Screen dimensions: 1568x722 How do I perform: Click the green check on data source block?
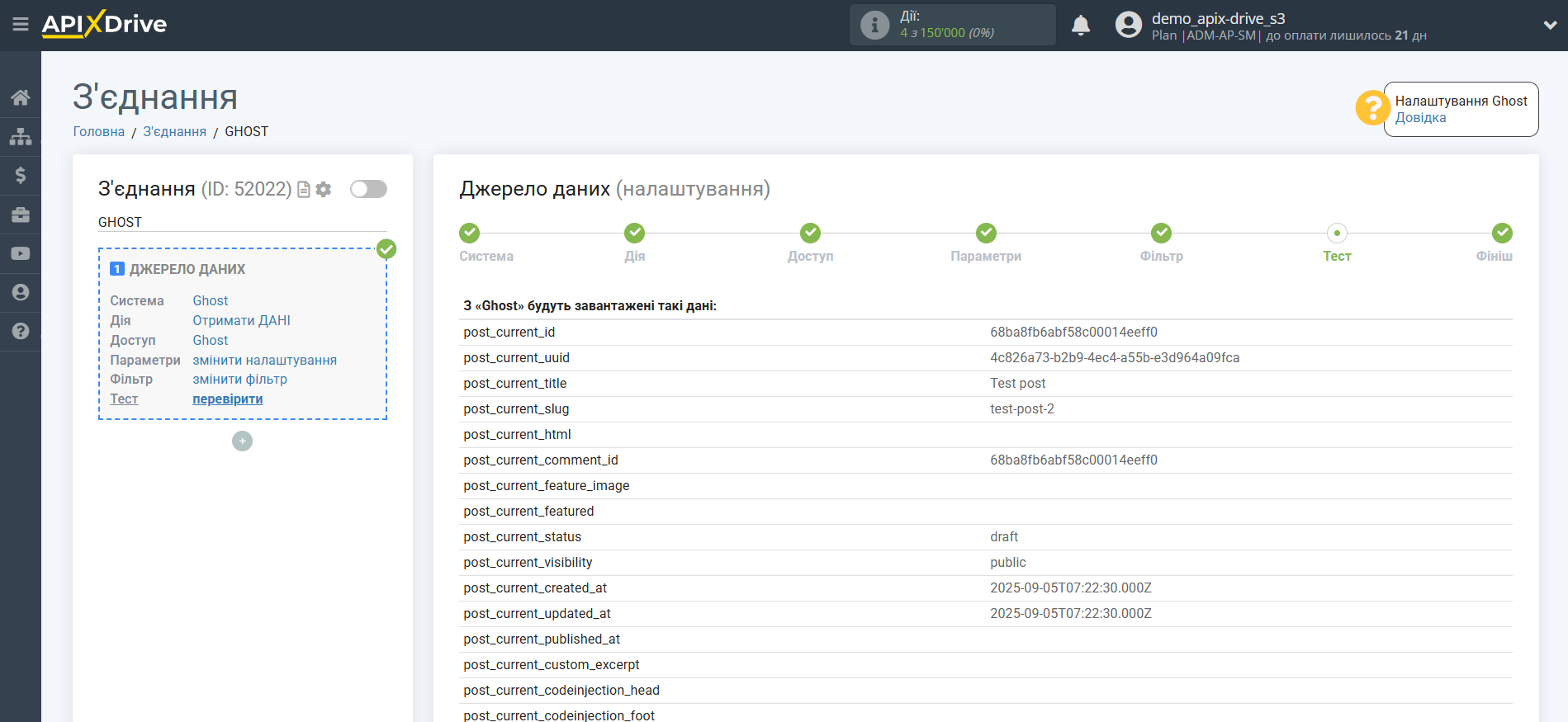[386, 248]
